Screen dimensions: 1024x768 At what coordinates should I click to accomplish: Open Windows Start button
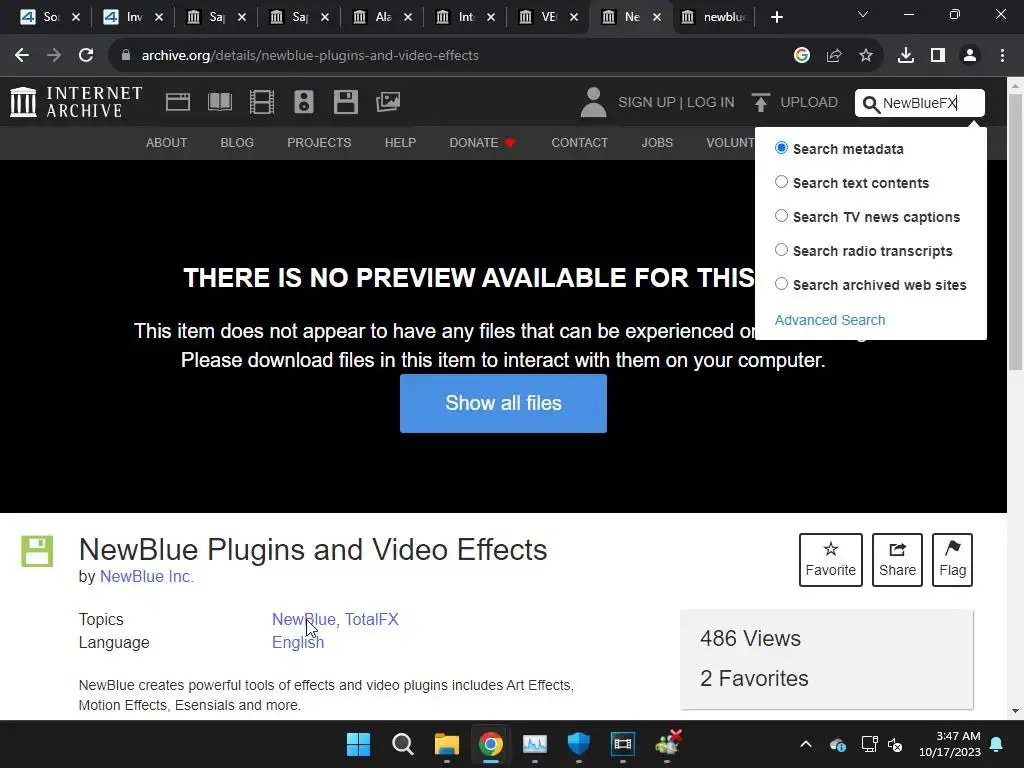(358, 744)
